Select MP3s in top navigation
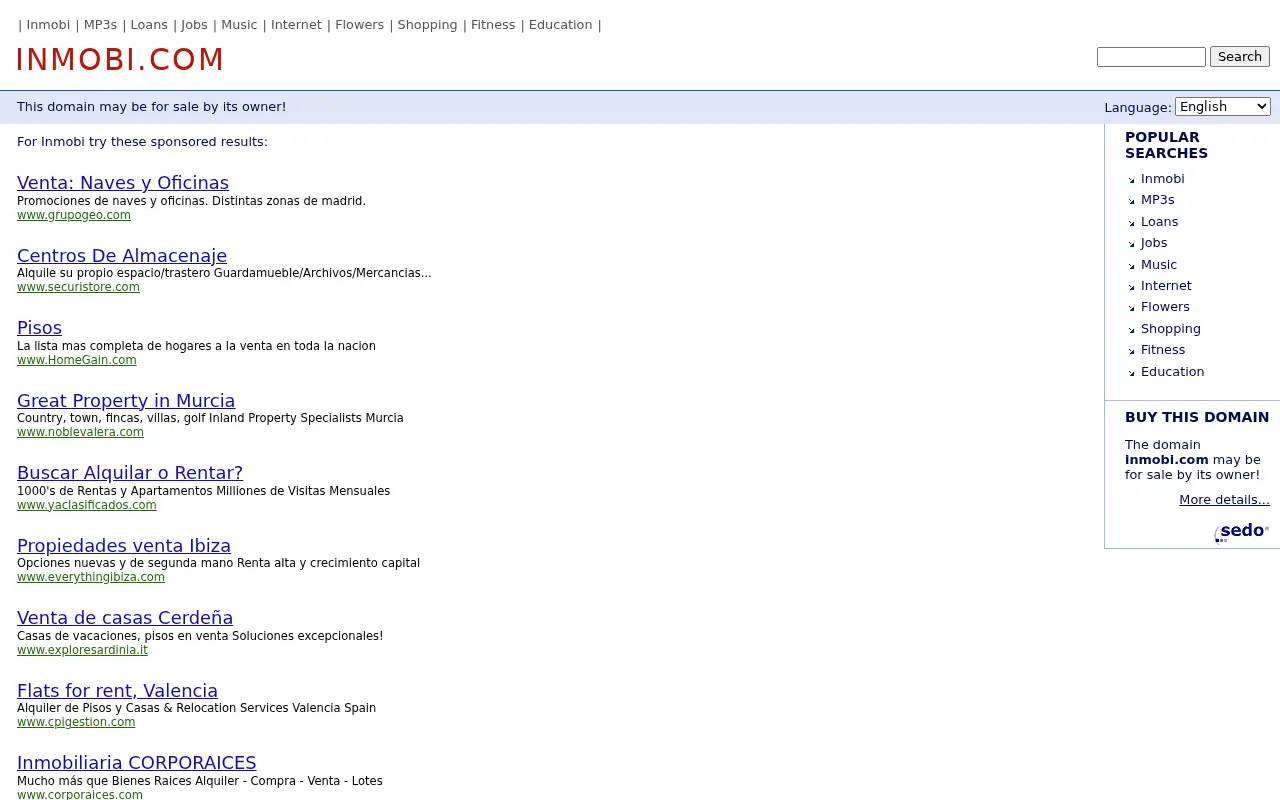Image resolution: width=1280 pixels, height=800 pixels. 100,25
